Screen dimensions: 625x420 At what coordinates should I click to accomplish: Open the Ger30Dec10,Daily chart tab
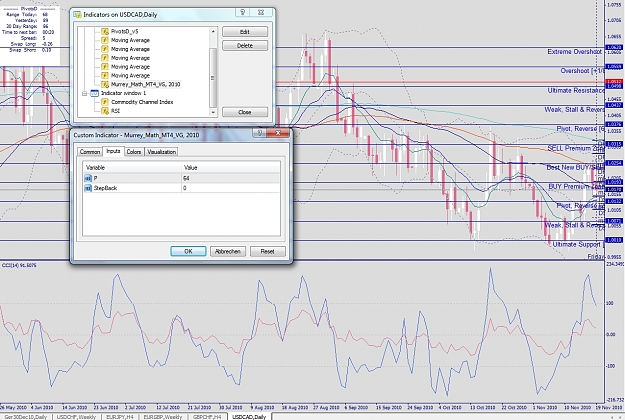tap(26, 417)
